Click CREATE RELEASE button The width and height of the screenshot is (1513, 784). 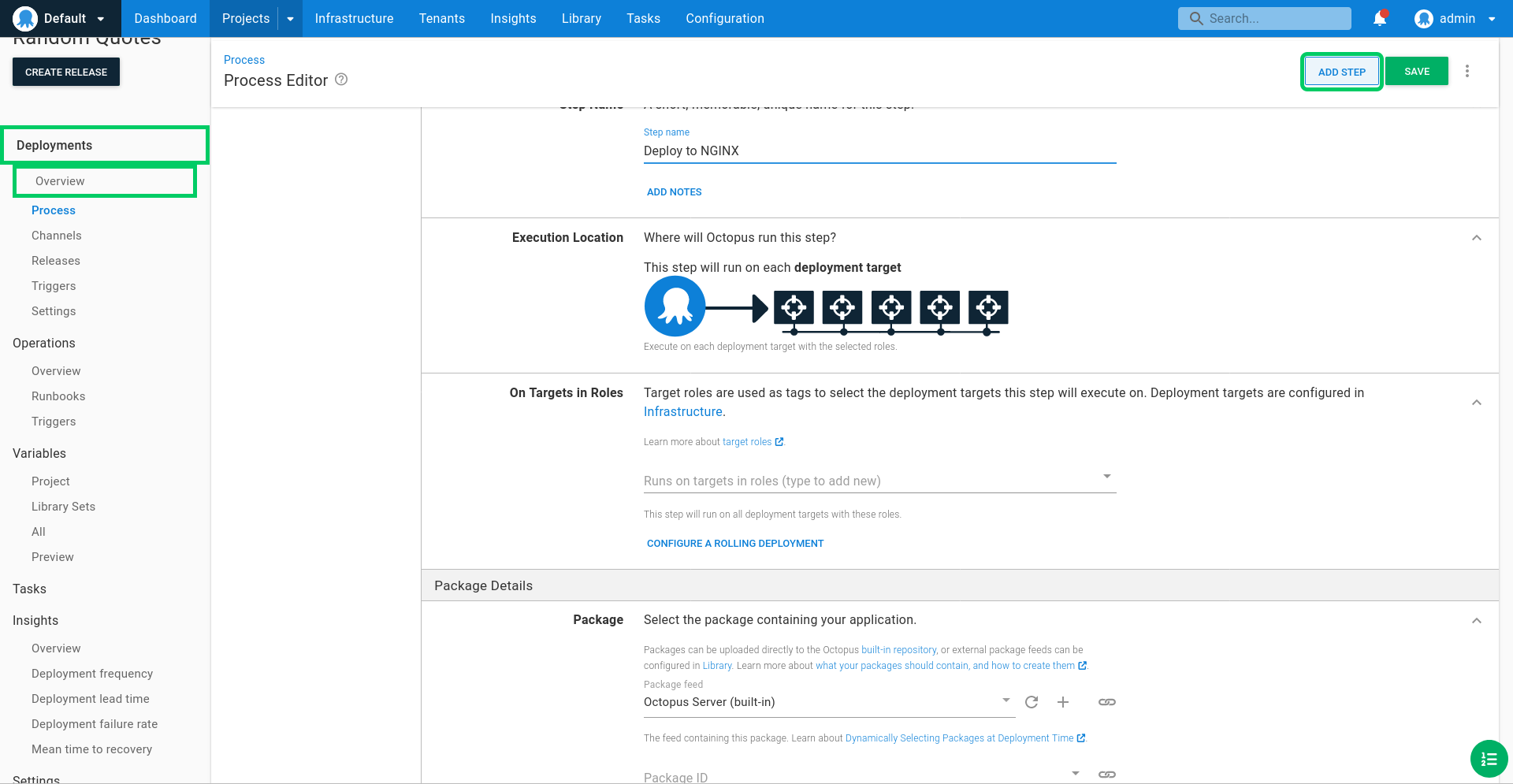coord(66,72)
